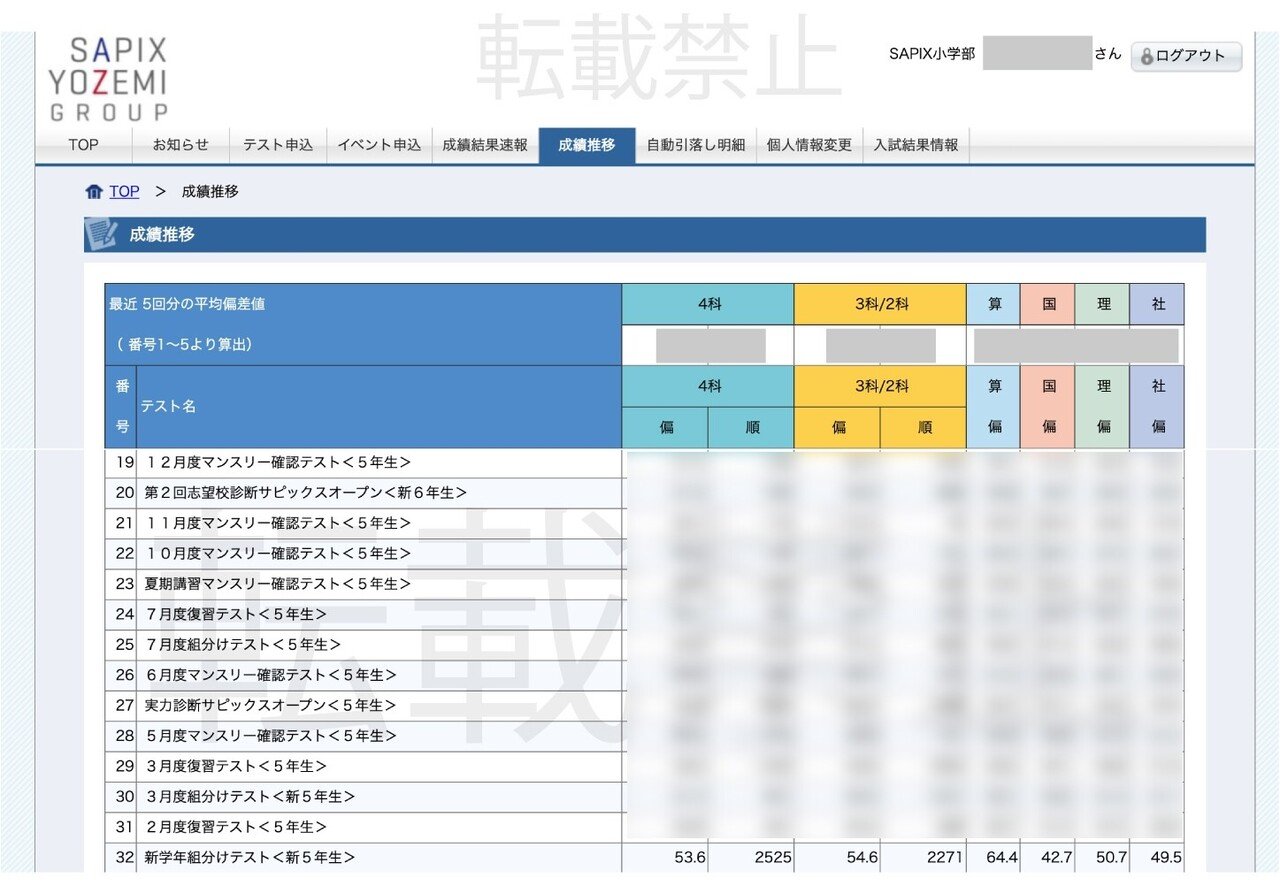1280x886 pixels.
Task: Open 個人情報変更 from the navigation bar
Action: pyautogui.click(x=809, y=144)
